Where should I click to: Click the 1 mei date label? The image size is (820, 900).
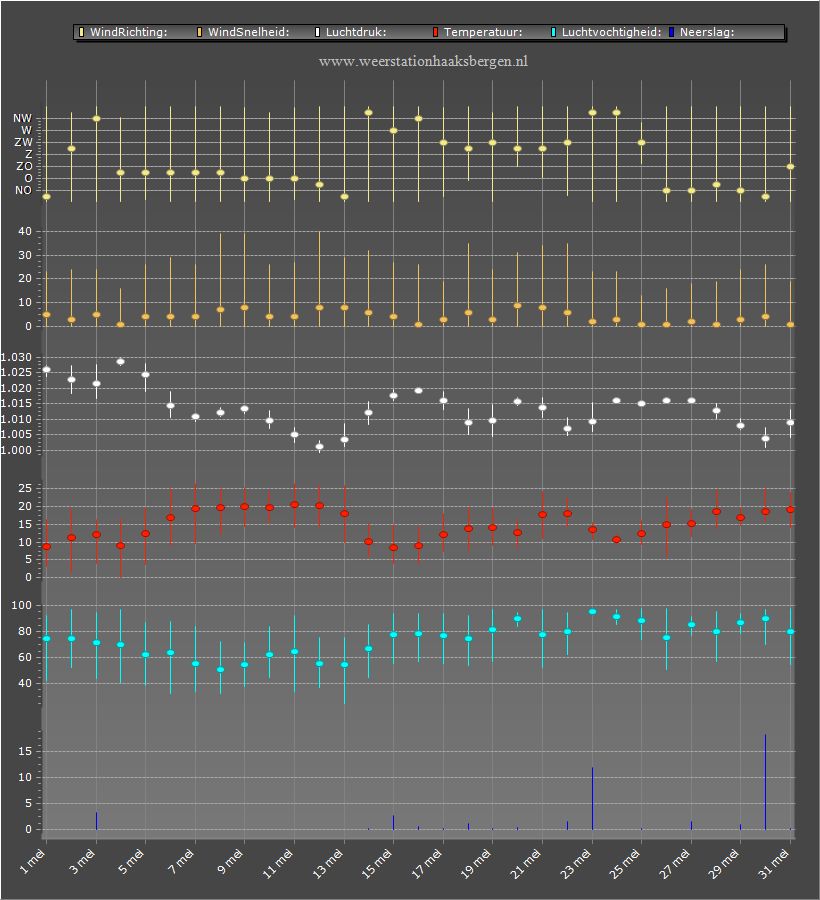click(32, 862)
